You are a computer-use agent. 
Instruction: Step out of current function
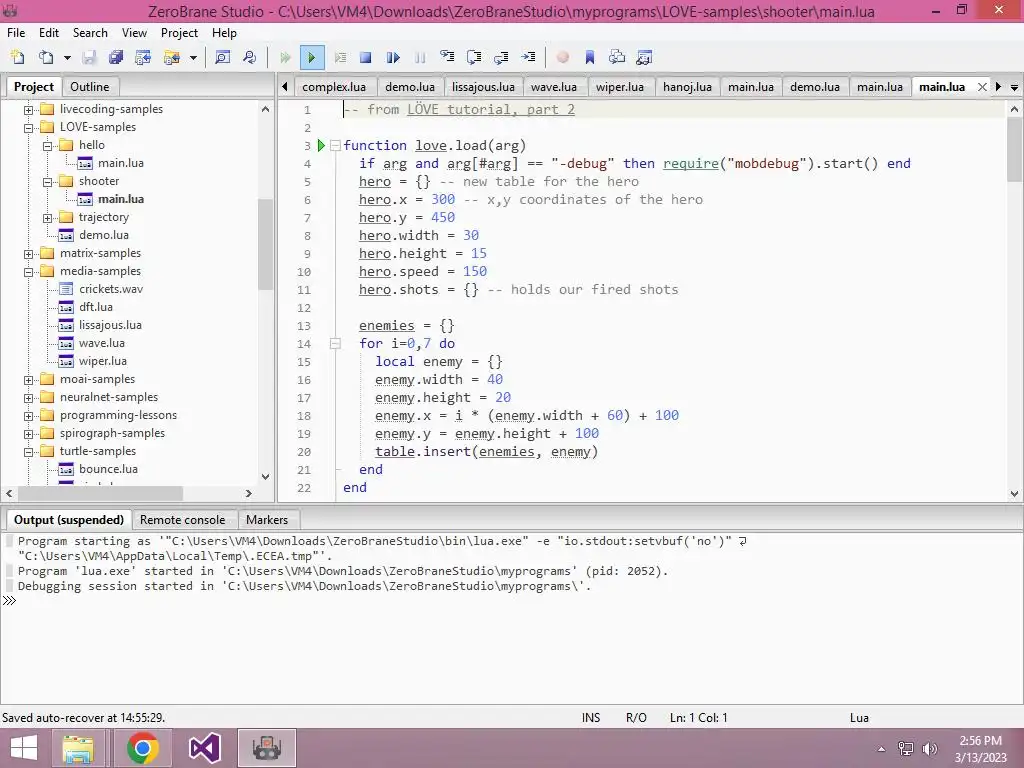point(502,57)
